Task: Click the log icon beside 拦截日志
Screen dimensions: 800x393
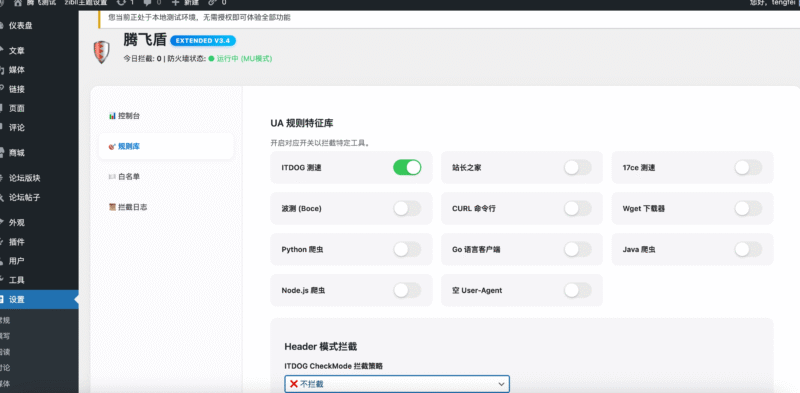Action: [x=112, y=207]
